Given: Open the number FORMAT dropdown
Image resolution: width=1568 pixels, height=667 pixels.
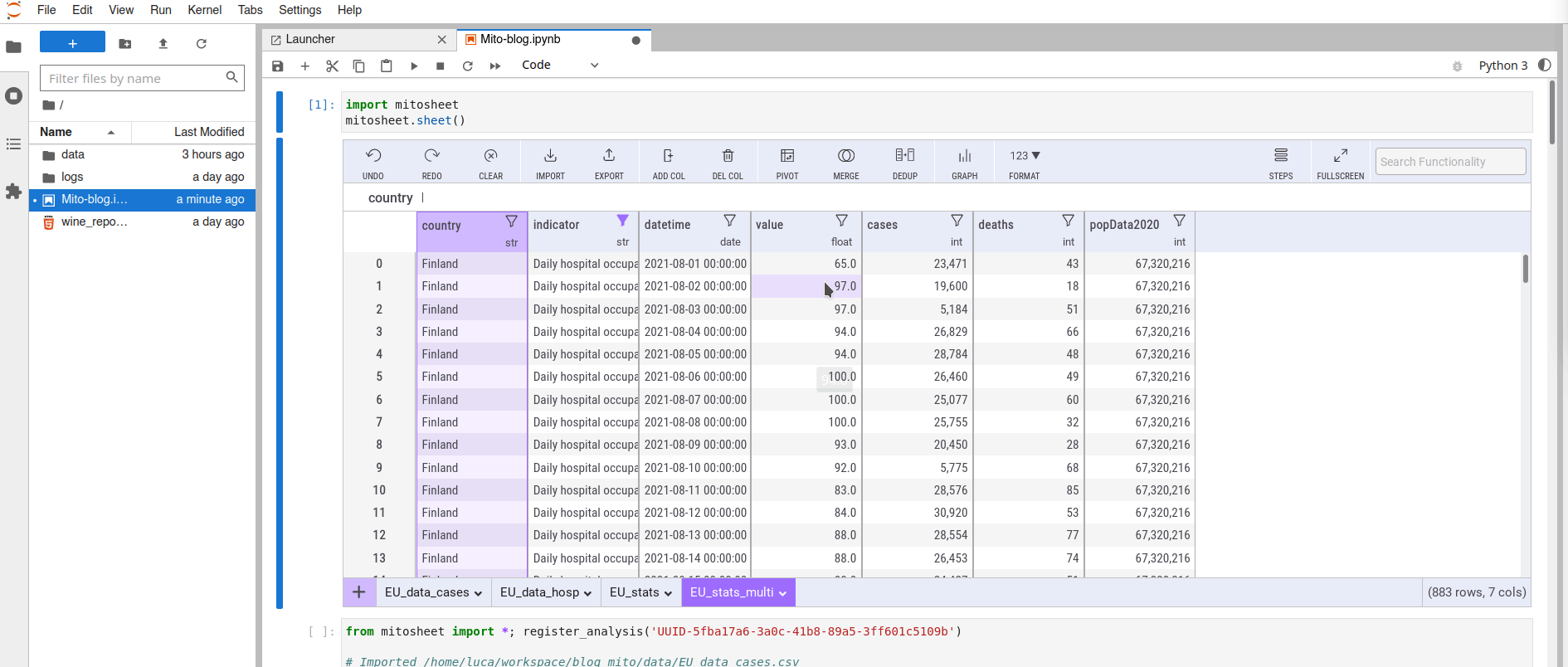Looking at the screenshot, I should click(x=1025, y=163).
